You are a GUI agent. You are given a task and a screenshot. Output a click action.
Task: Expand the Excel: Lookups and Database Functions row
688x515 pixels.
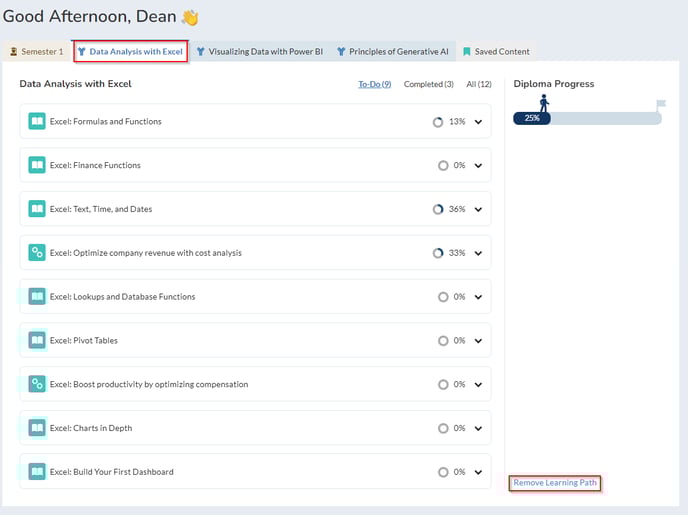coord(478,297)
